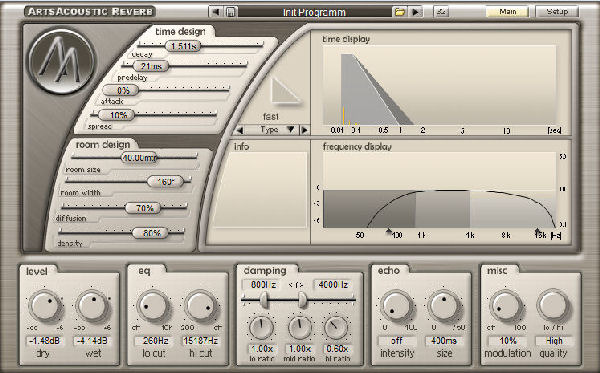Click the lo ratio value 1.00x

tap(261, 349)
